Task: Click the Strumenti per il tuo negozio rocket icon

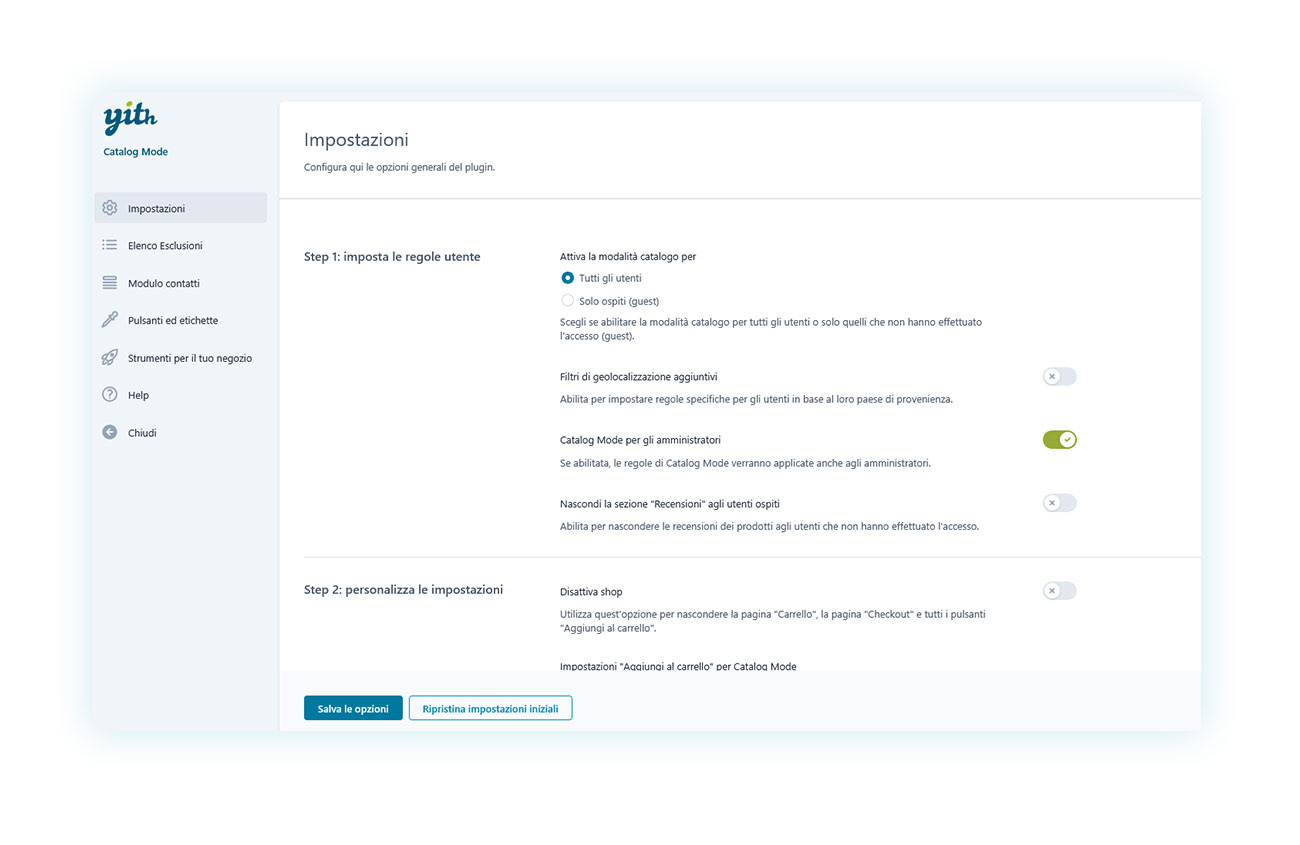Action: (110, 357)
